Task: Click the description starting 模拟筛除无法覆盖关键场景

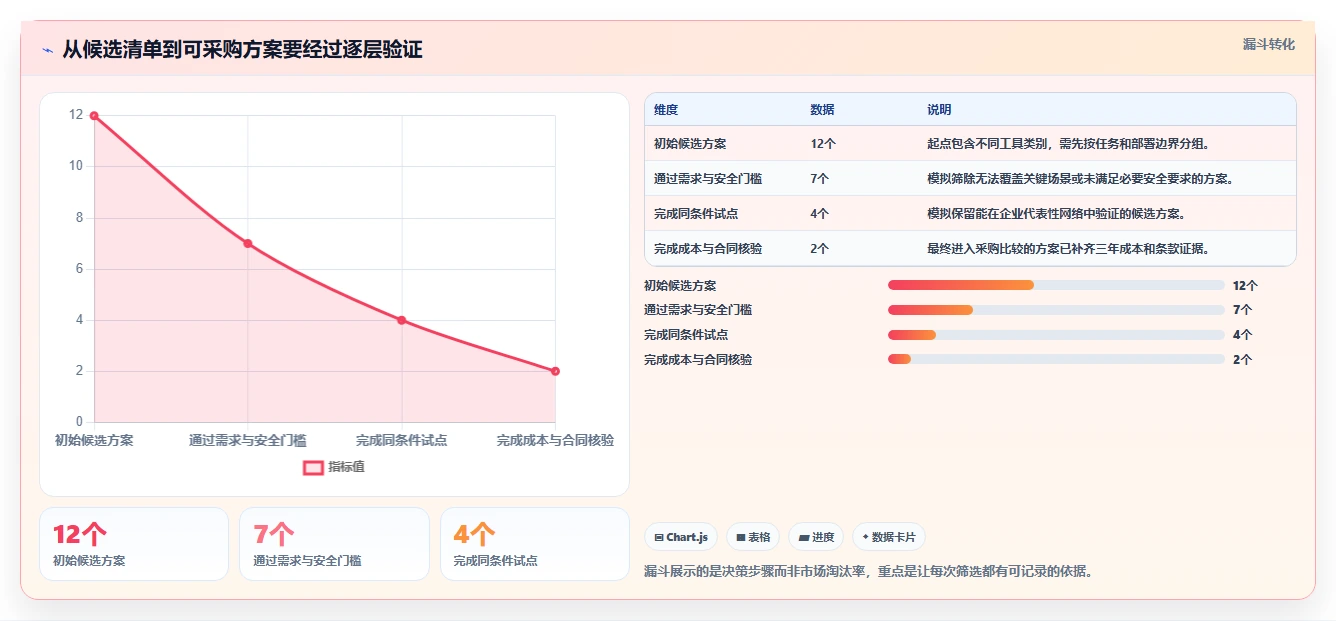Action: coord(1081,179)
